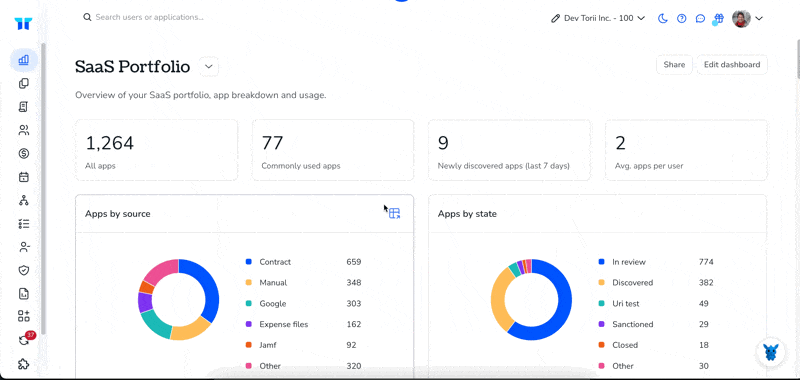Open the 77 Commonly used apps card
The image size is (800, 380).
click(333, 150)
